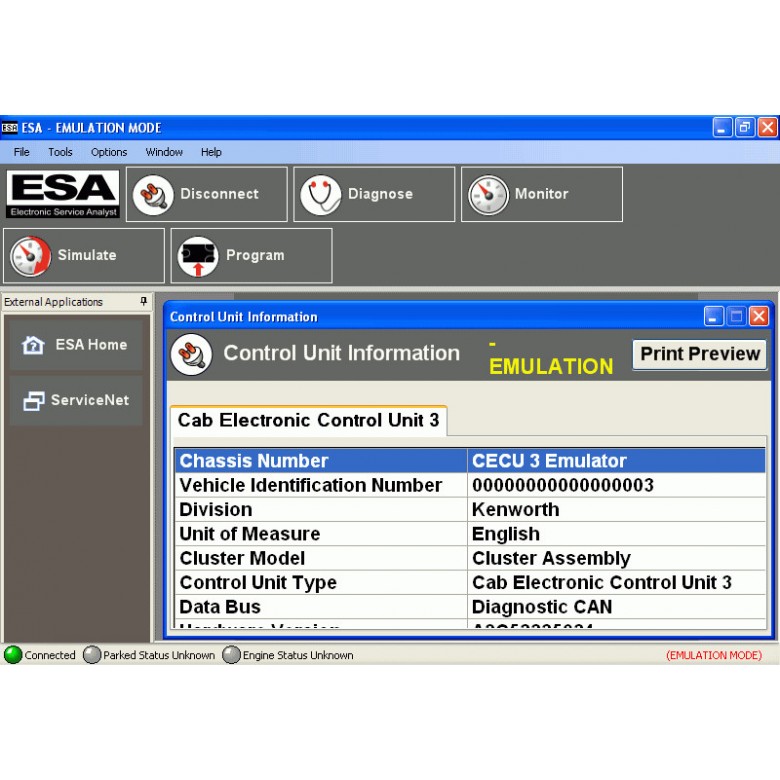
Task: Select the Cluster Model row
Action: click(x=470, y=558)
